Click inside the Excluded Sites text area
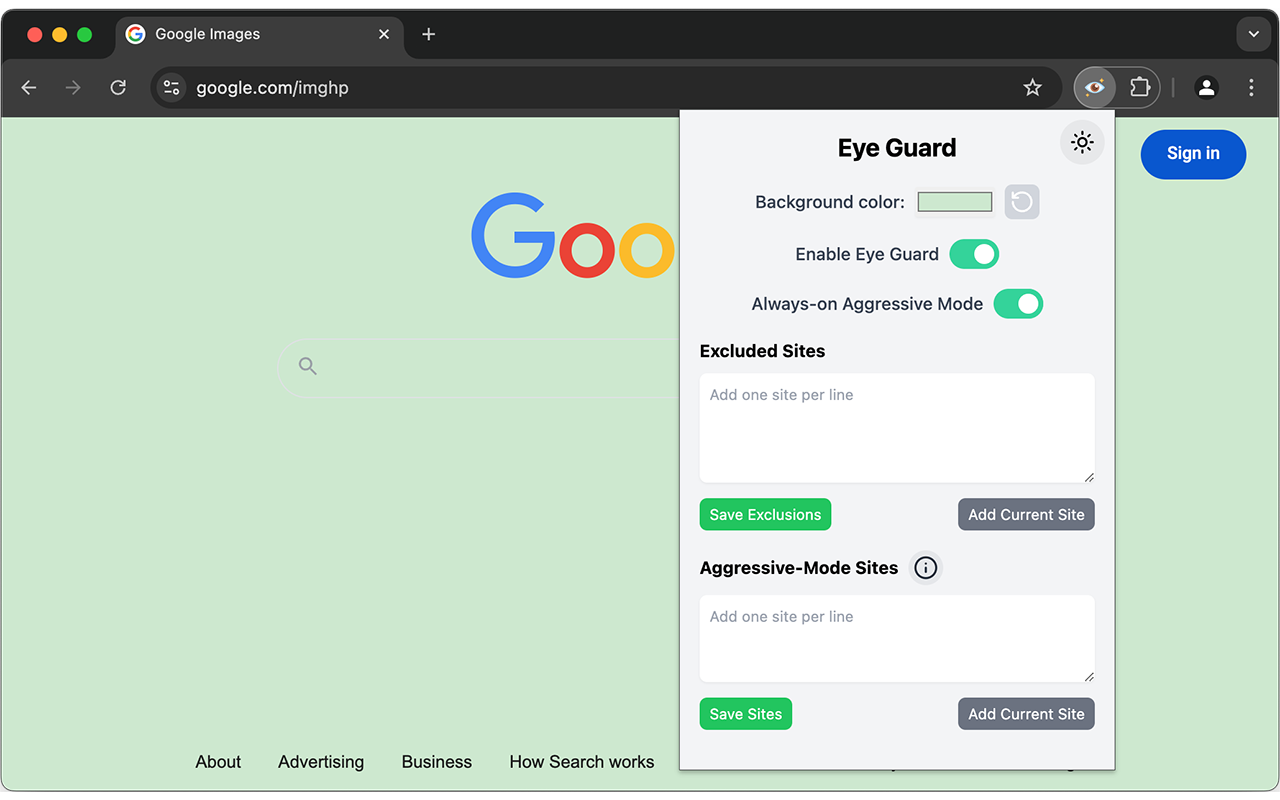Screen dimensions: 1280x800 (x=896, y=428)
